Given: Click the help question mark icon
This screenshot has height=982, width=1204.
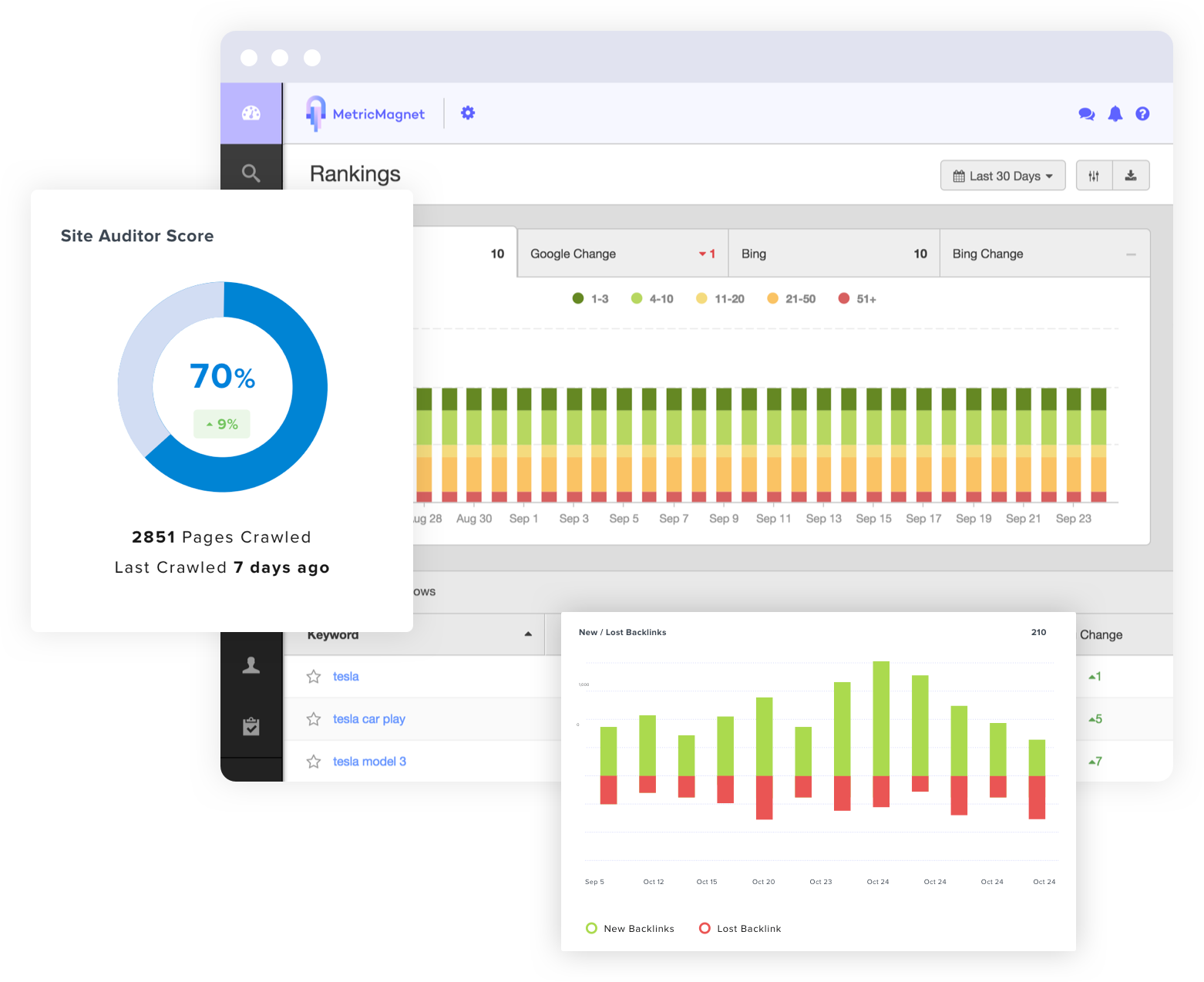Looking at the screenshot, I should 1142,114.
